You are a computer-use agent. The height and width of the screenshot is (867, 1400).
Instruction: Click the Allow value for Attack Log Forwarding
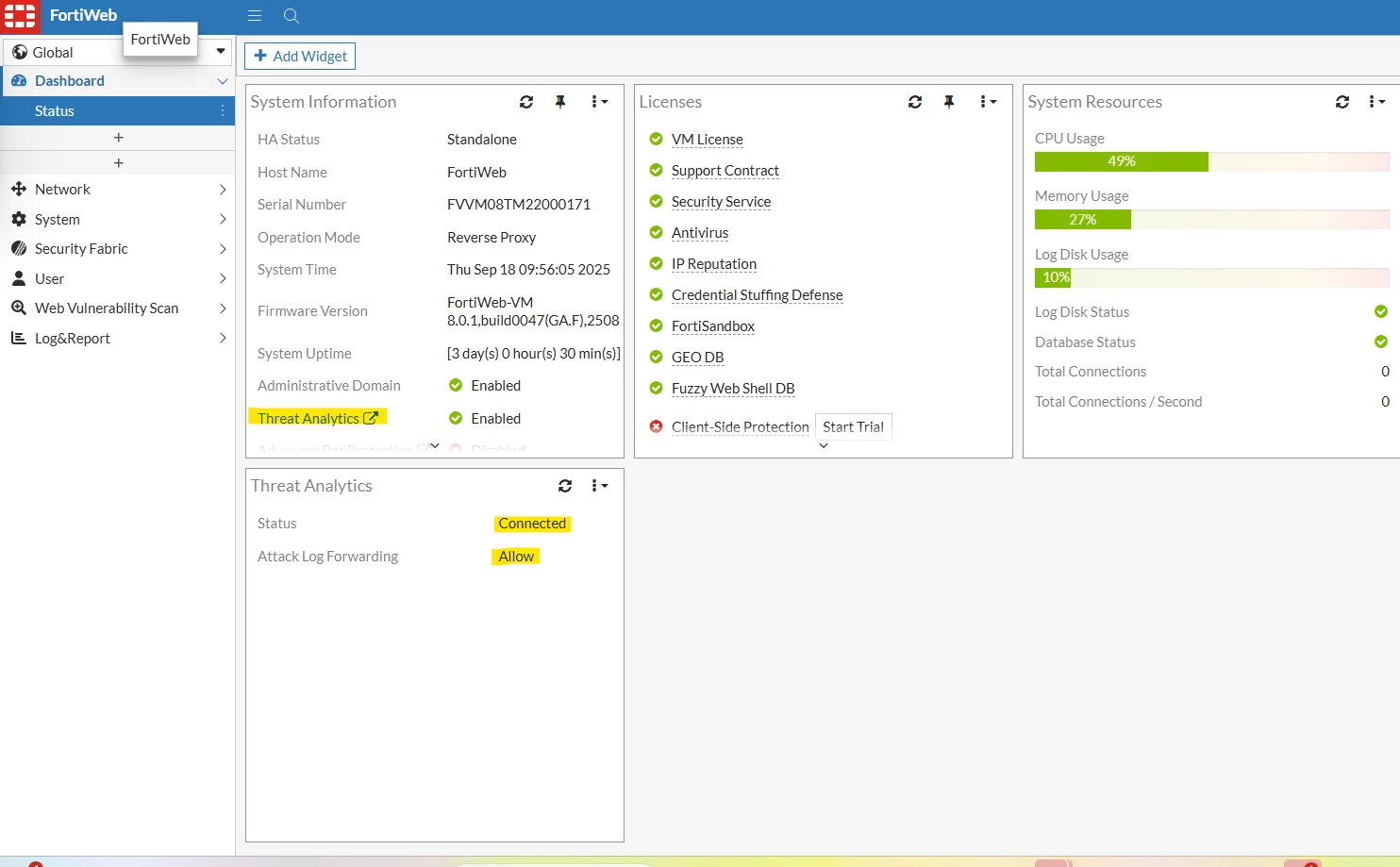pyautogui.click(x=516, y=557)
